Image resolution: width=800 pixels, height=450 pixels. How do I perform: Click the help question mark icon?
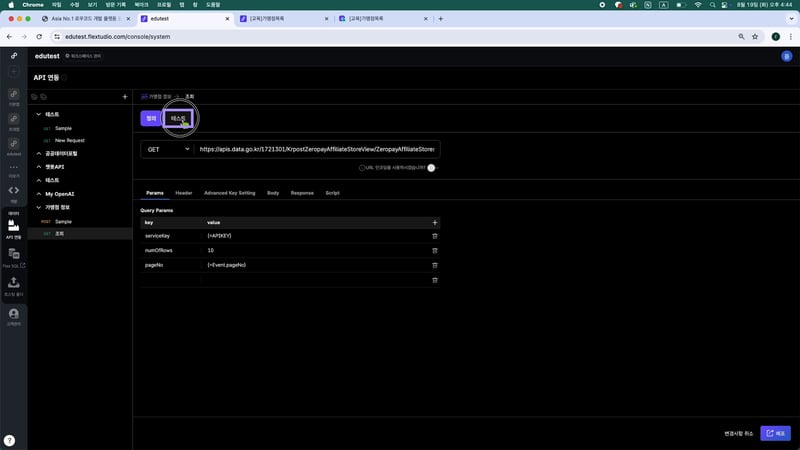click(x=9, y=440)
